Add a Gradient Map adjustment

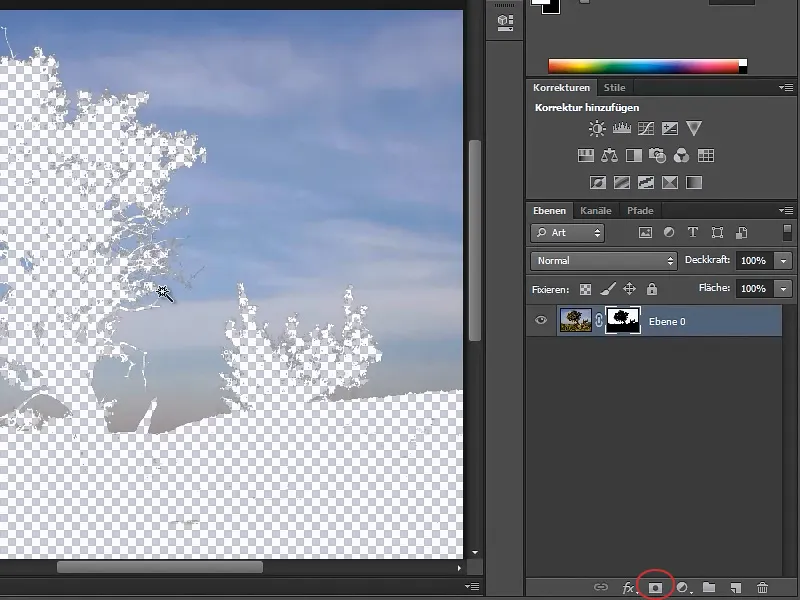(694, 182)
